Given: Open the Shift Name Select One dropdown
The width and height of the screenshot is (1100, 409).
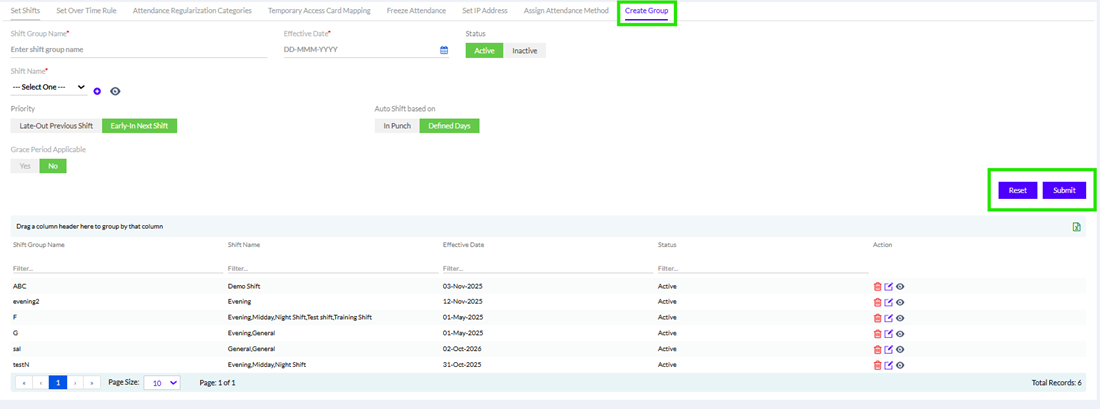Looking at the screenshot, I should point(48,88).
